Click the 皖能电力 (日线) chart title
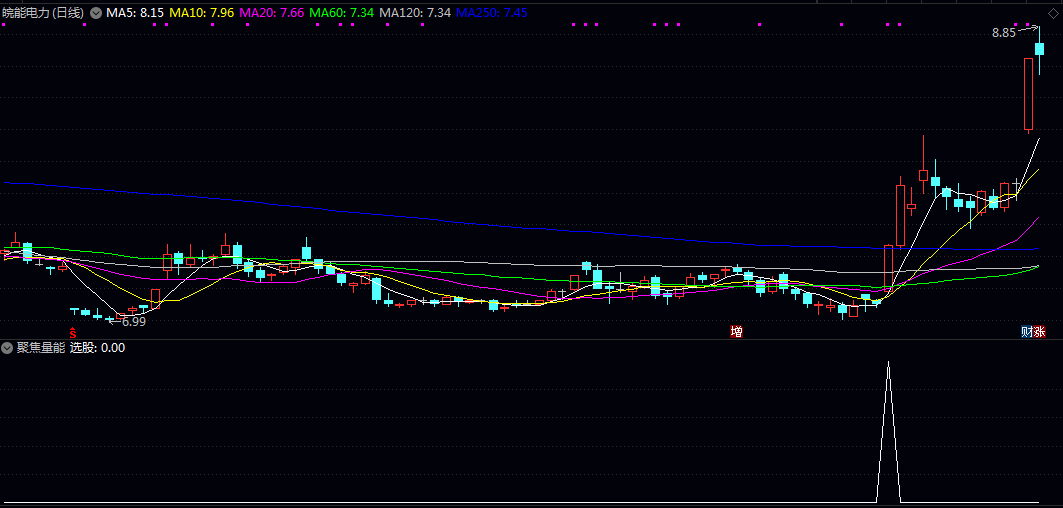The image size is (1063, 508). pyautogui.click(x=43, y=13)
